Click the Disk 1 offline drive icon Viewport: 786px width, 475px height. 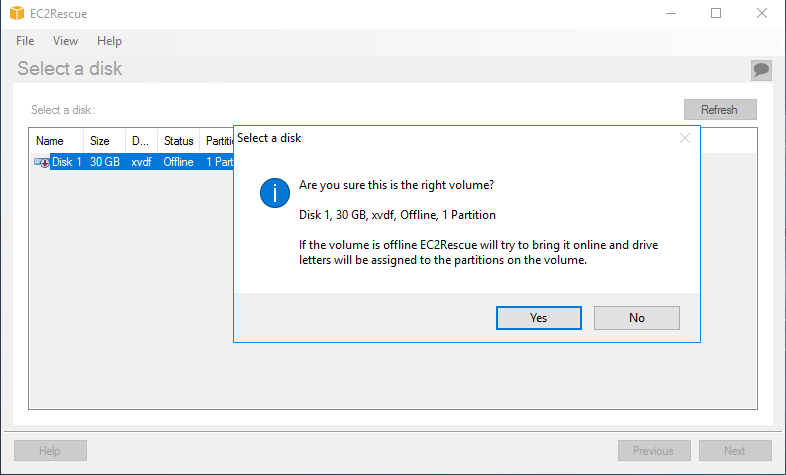[x=42, y=162]
